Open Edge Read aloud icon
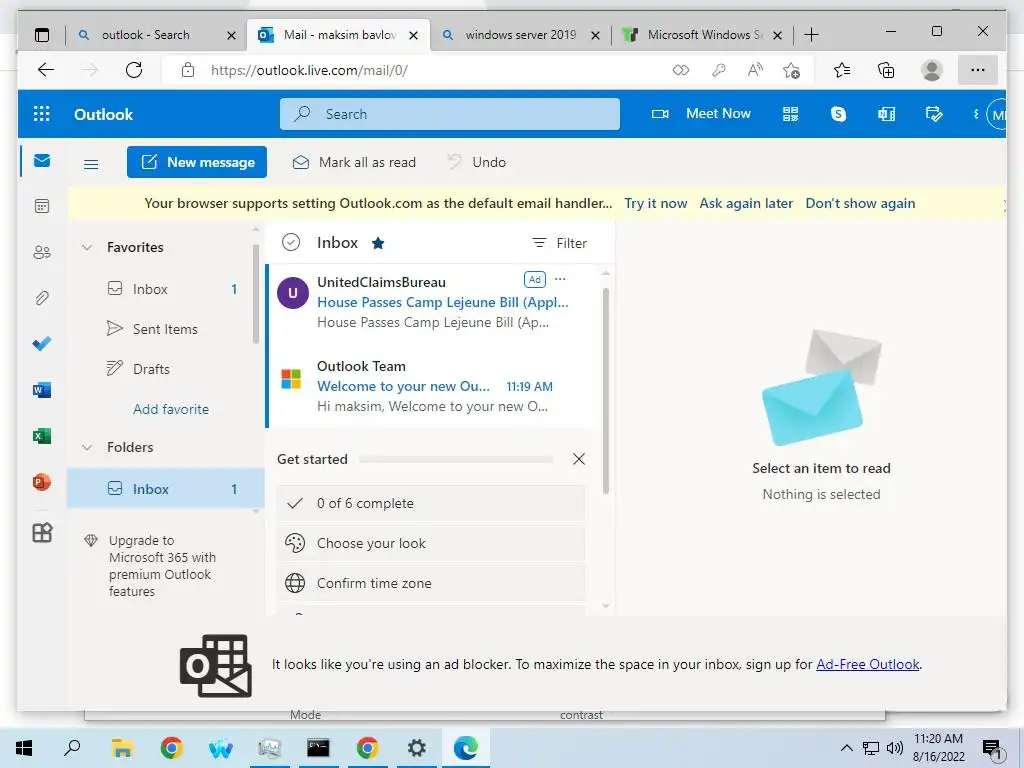1024x768 pixels. pyautogui.click(x=755, y=70)
